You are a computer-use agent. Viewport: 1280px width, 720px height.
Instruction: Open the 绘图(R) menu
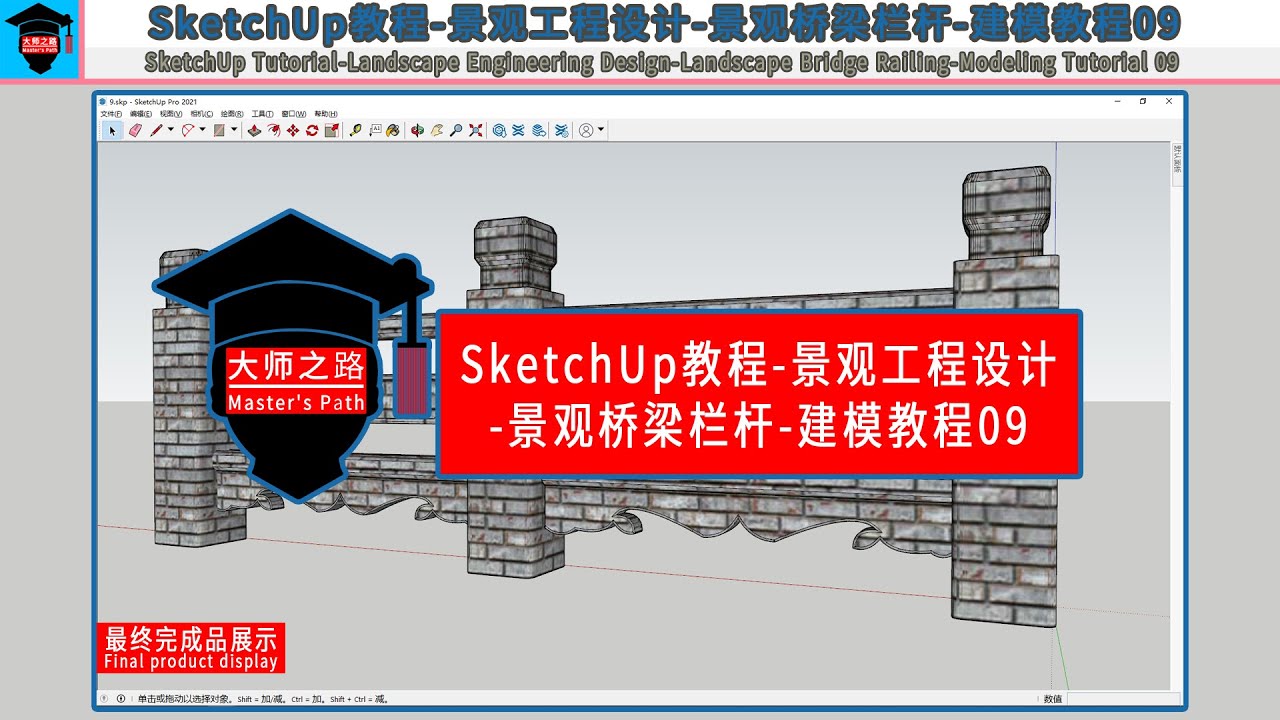coord(232,114)
